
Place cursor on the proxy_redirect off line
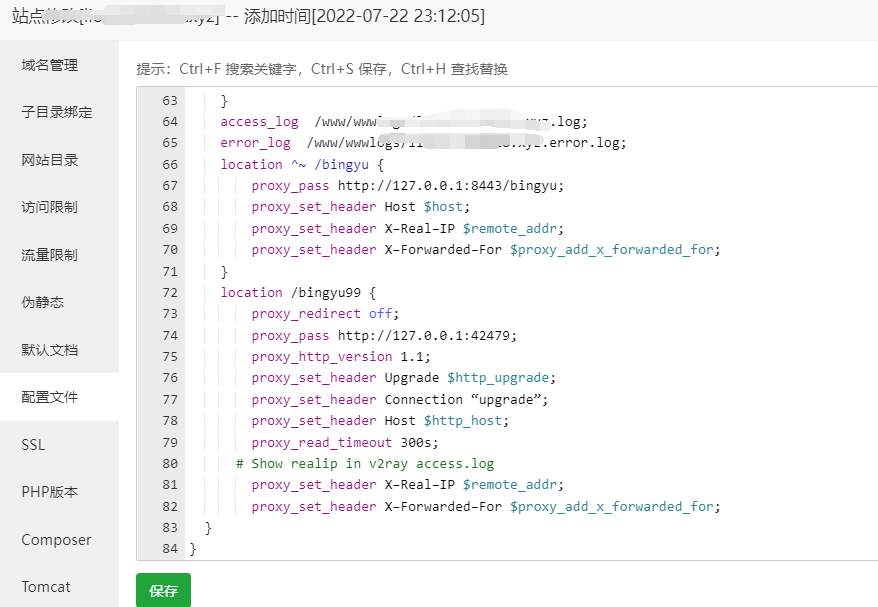point(322,314)
